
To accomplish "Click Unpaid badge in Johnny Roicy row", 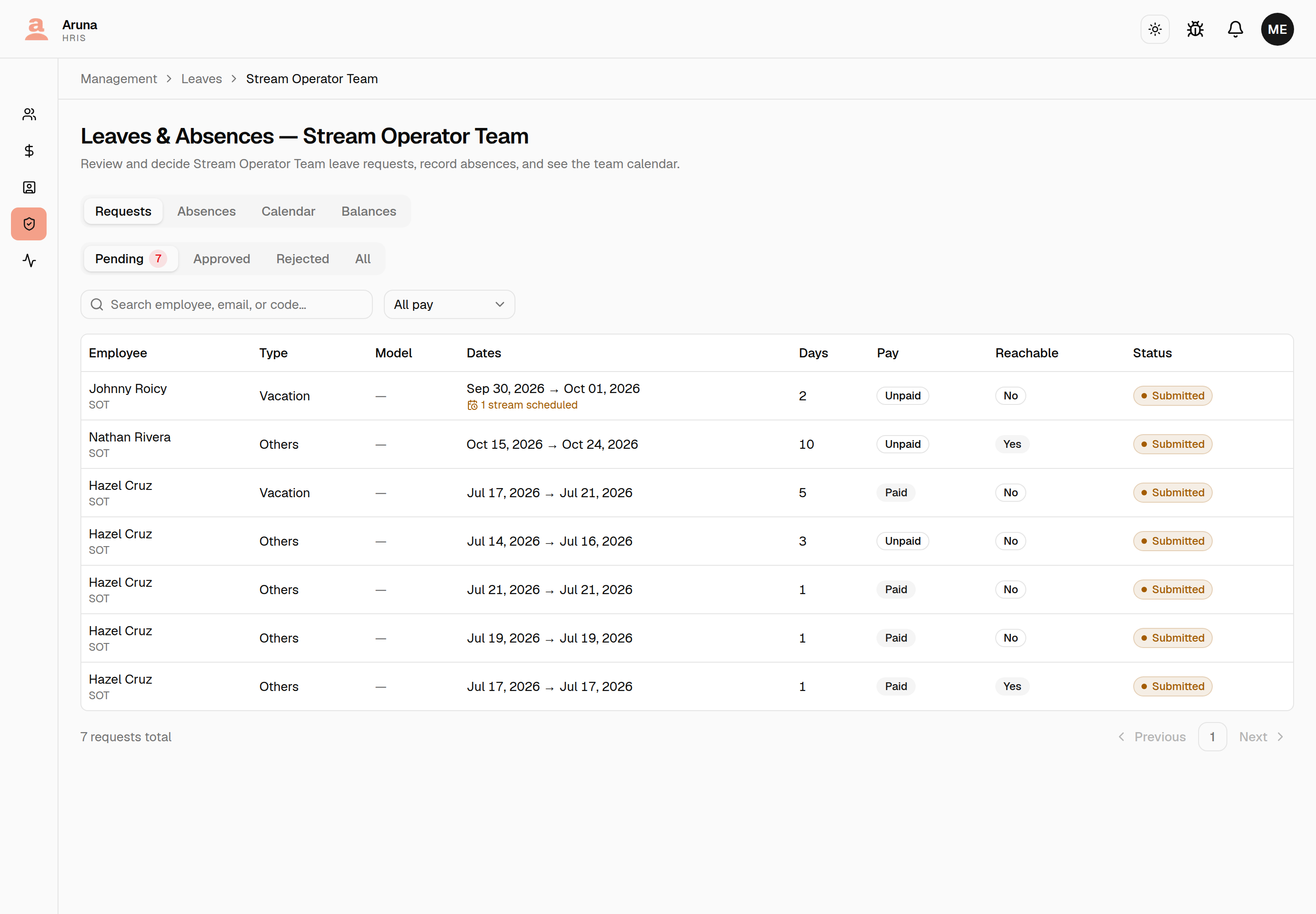I will [x=902, y=396].
